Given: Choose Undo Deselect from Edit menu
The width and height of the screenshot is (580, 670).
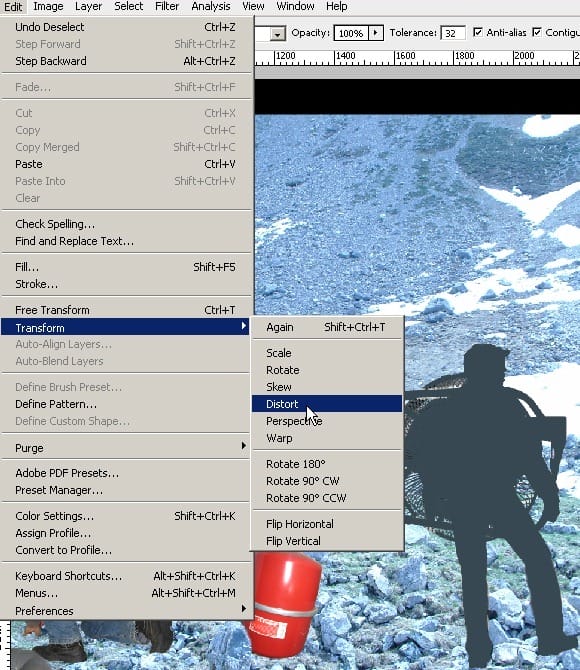Looking at the screenshot, I should (x=125, y=27).
